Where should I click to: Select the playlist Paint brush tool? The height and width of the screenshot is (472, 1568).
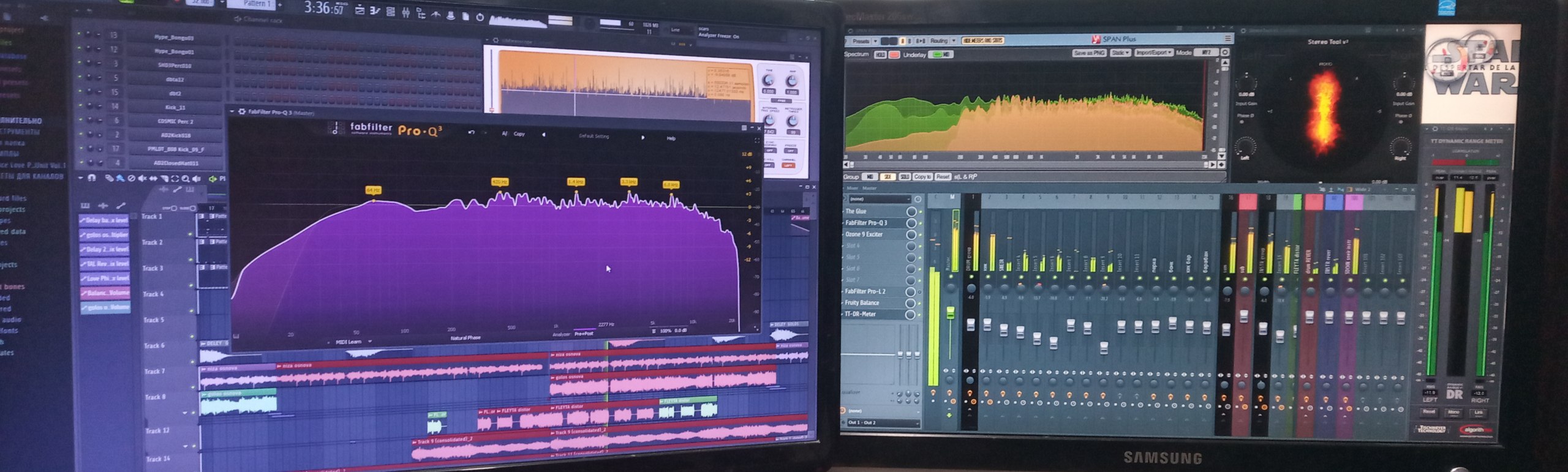click(x=121, y=179)
